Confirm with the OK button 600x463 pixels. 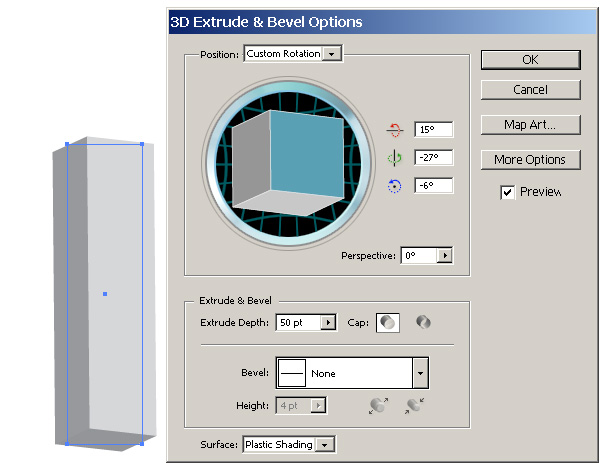pos(530,60)
